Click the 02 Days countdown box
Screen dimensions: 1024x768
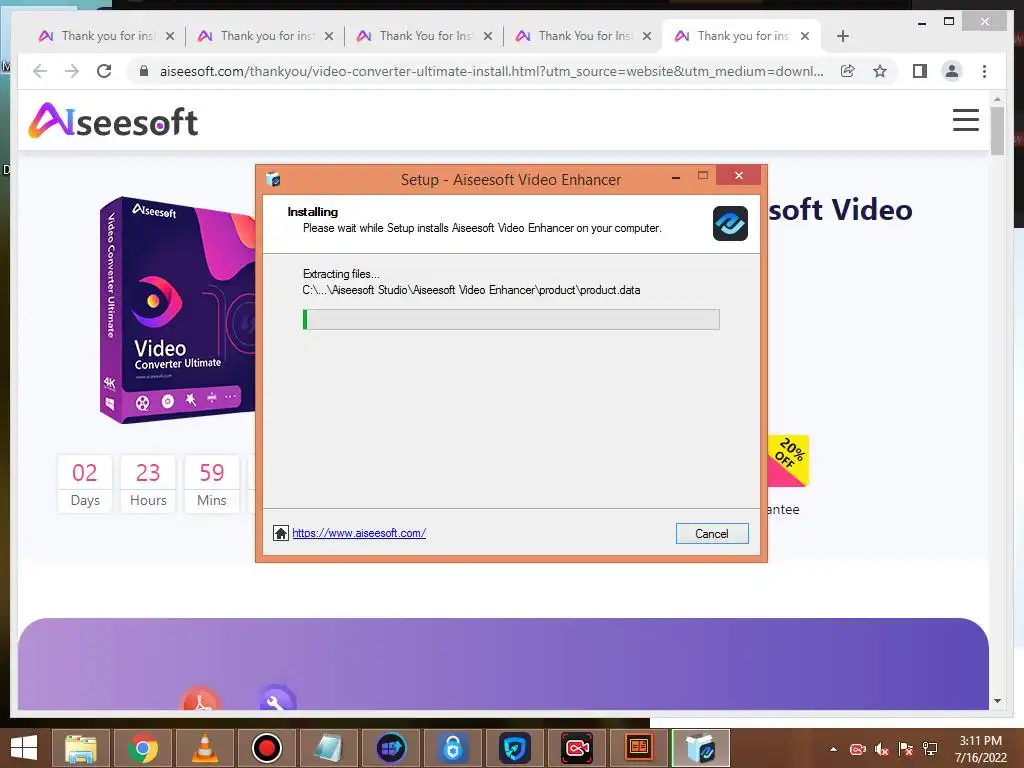tap(85, 484)
